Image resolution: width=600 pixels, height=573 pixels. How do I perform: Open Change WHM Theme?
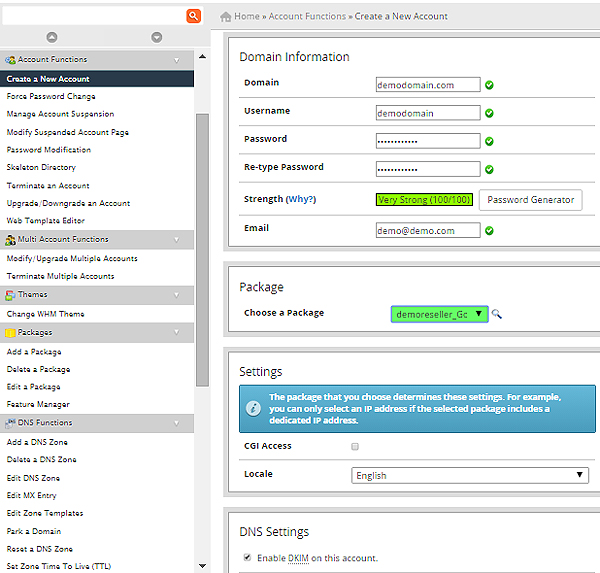(x=46, y=314)
